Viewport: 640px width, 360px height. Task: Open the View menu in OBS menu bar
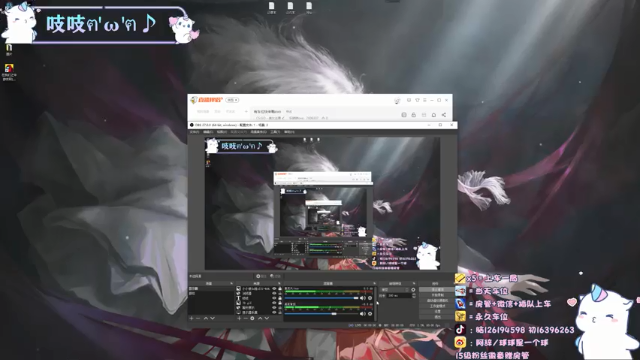click(x=222, y=132)
